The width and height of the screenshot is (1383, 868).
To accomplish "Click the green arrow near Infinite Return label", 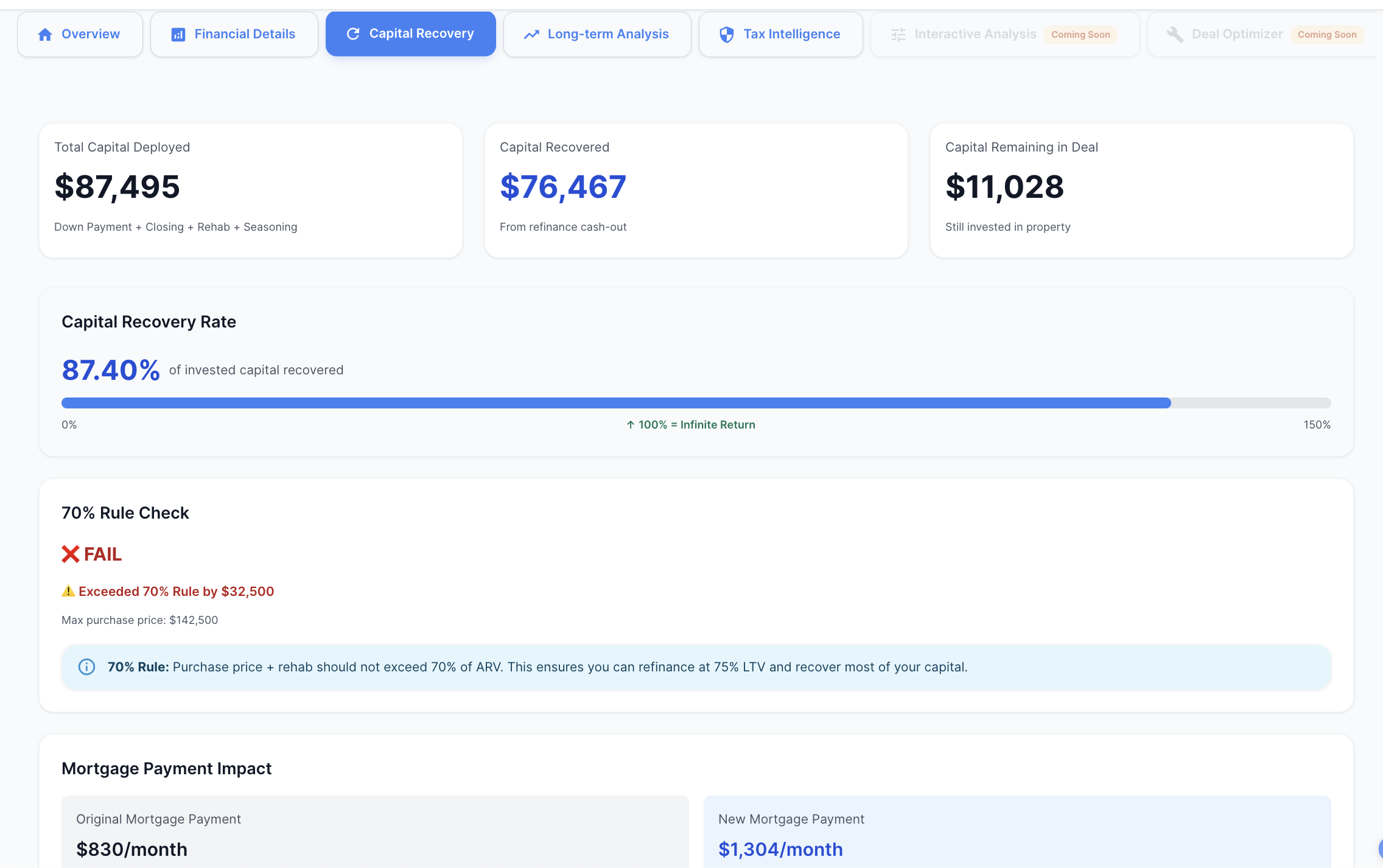I will pyautogui.click(x=629, y=424).
